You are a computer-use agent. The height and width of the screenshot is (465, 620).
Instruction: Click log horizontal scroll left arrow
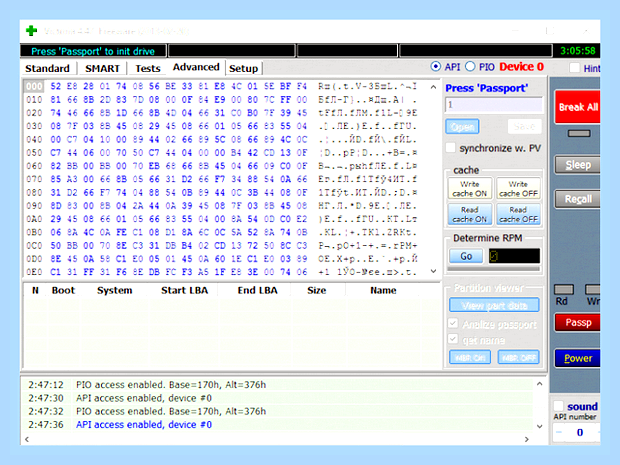click(27, 439)
